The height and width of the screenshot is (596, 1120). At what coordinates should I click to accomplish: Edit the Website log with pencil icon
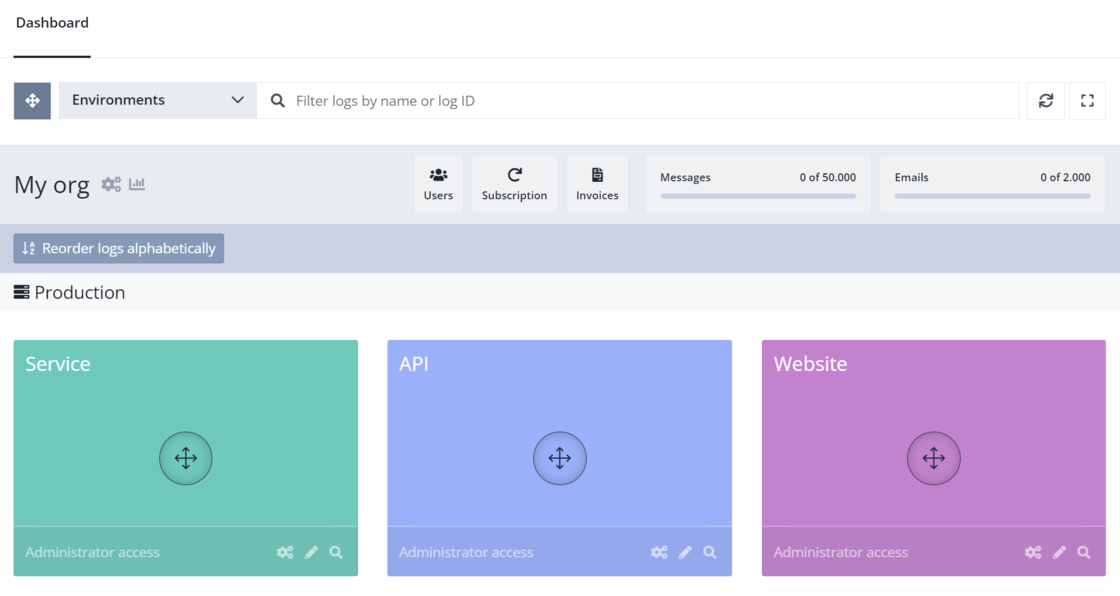click(1059, 552)
